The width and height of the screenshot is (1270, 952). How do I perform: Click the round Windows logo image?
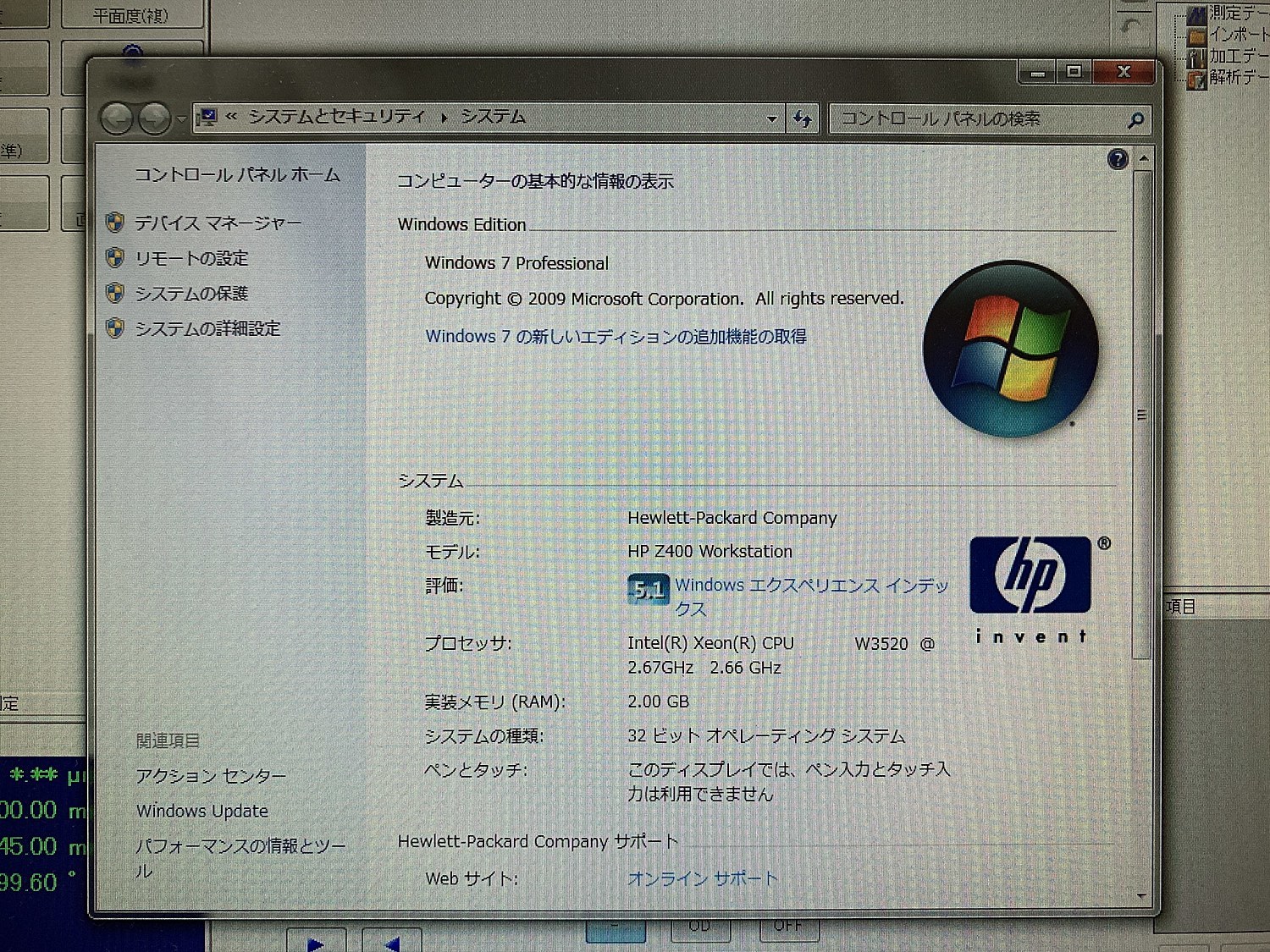click(1010, 349)
